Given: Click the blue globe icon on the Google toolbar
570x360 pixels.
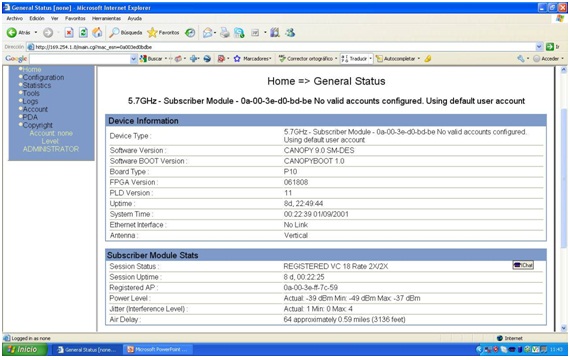Looking at the screenshot, I should 207,59.
